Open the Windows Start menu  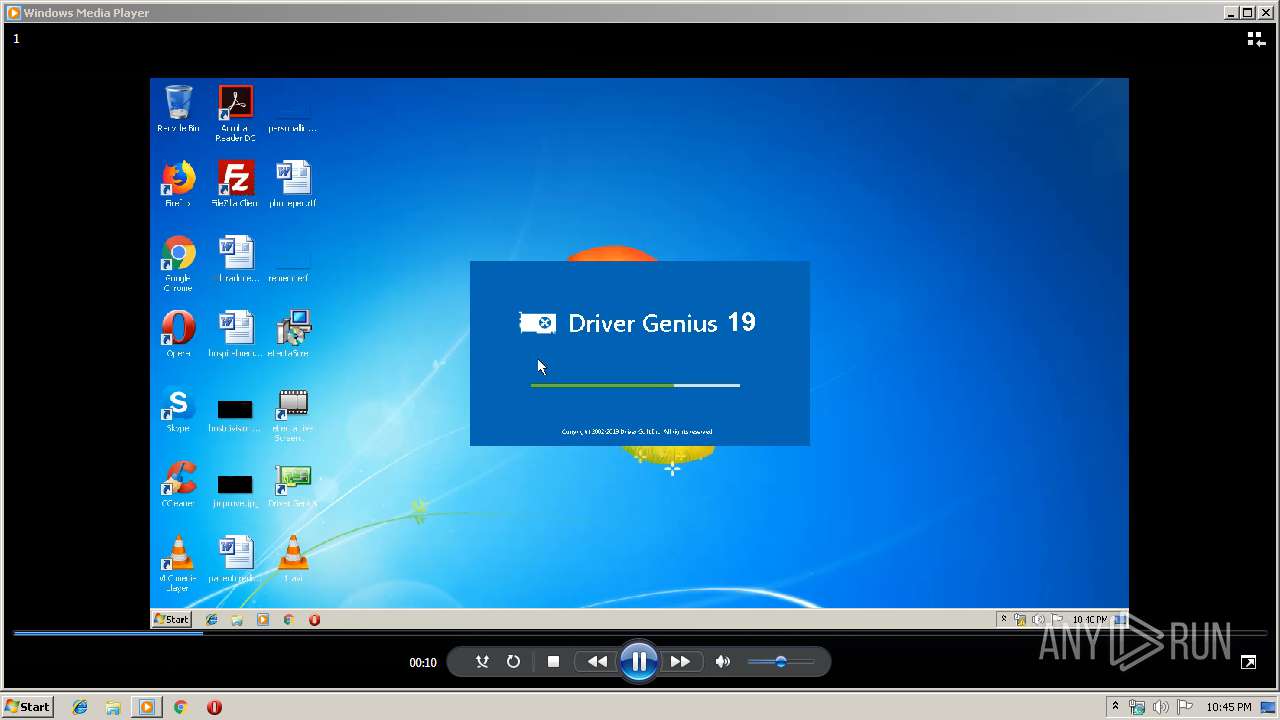[x=27, y=707]
